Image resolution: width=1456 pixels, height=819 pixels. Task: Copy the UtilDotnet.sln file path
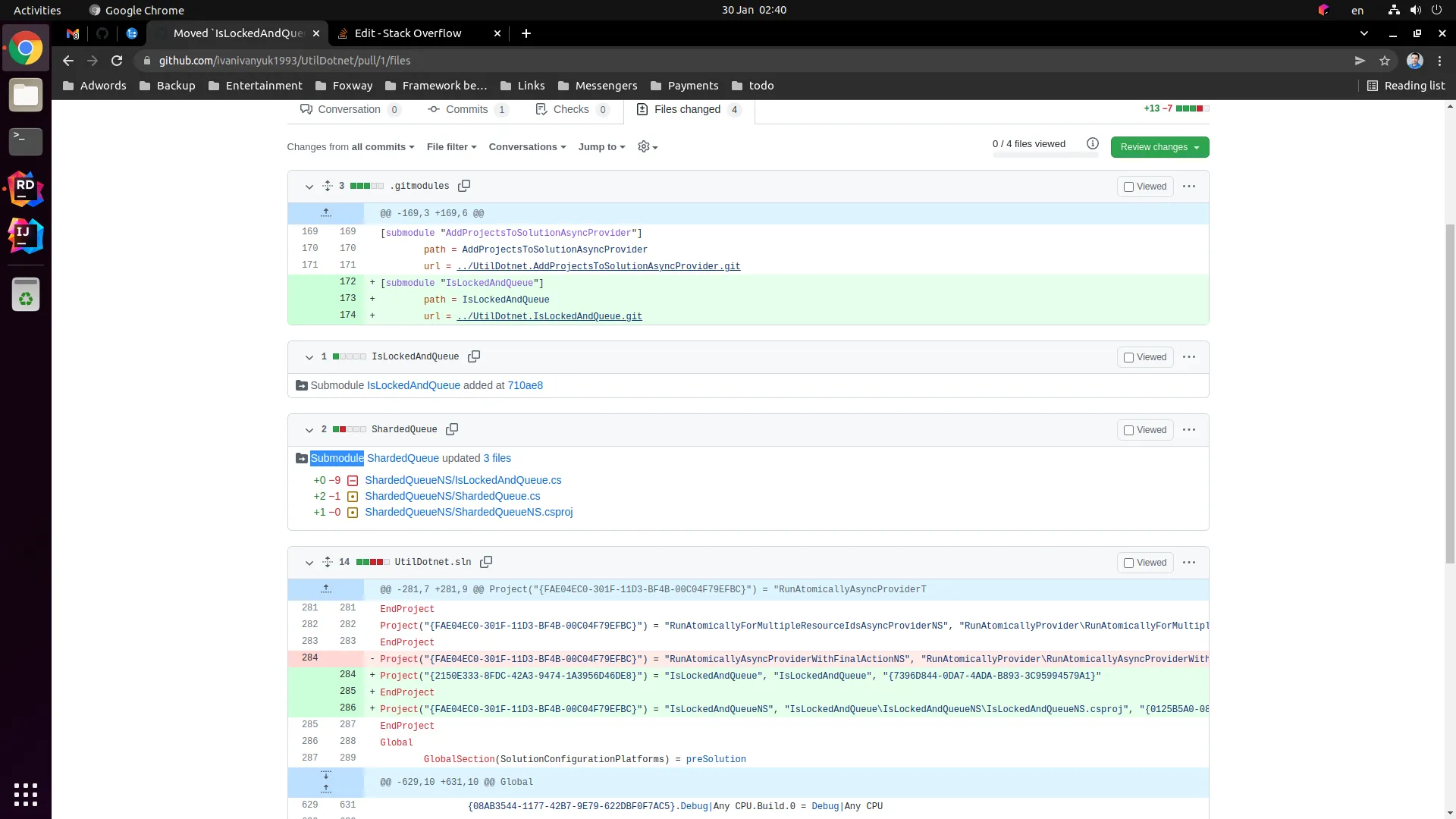coord(486,562)
